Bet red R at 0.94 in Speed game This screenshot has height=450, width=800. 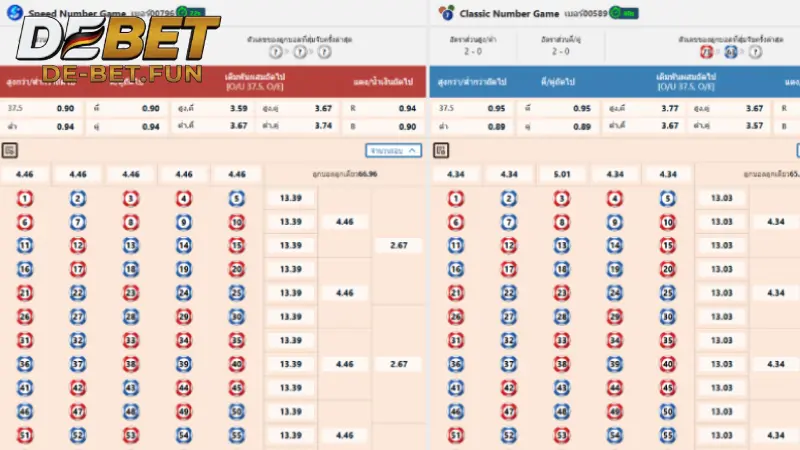[383, 108]
